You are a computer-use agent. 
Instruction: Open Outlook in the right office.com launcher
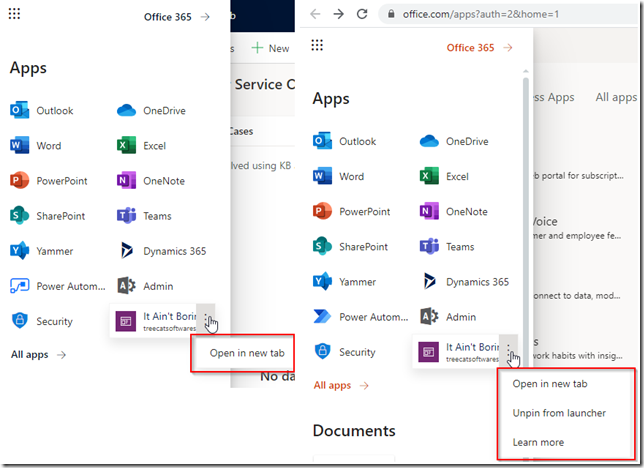click(344, 141)
